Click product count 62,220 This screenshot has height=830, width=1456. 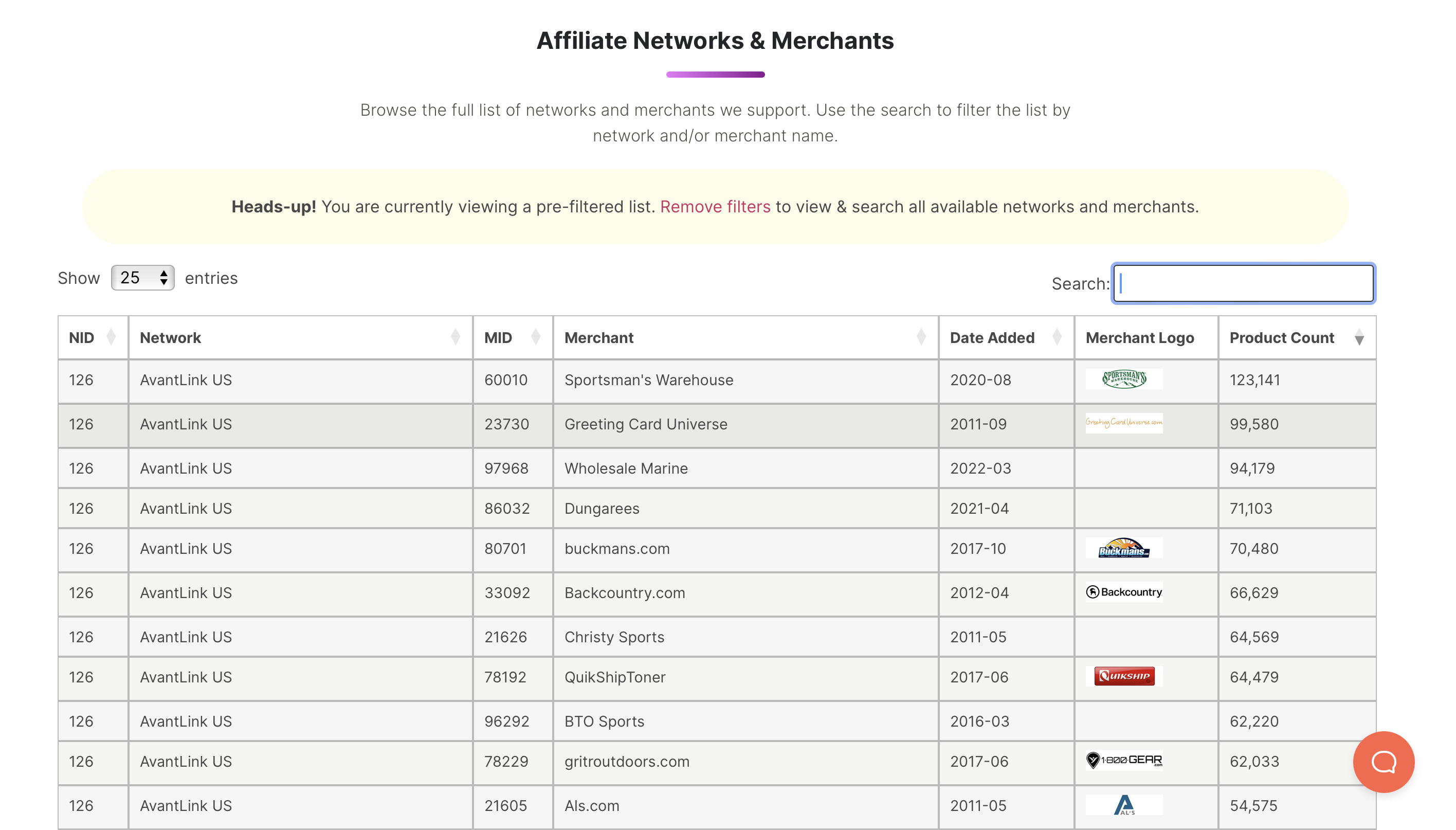(x=1254, y=721)
